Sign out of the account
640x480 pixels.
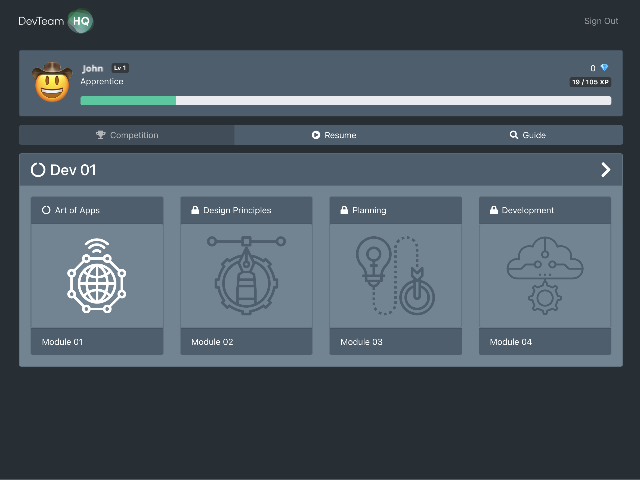(x=600, y=21)
